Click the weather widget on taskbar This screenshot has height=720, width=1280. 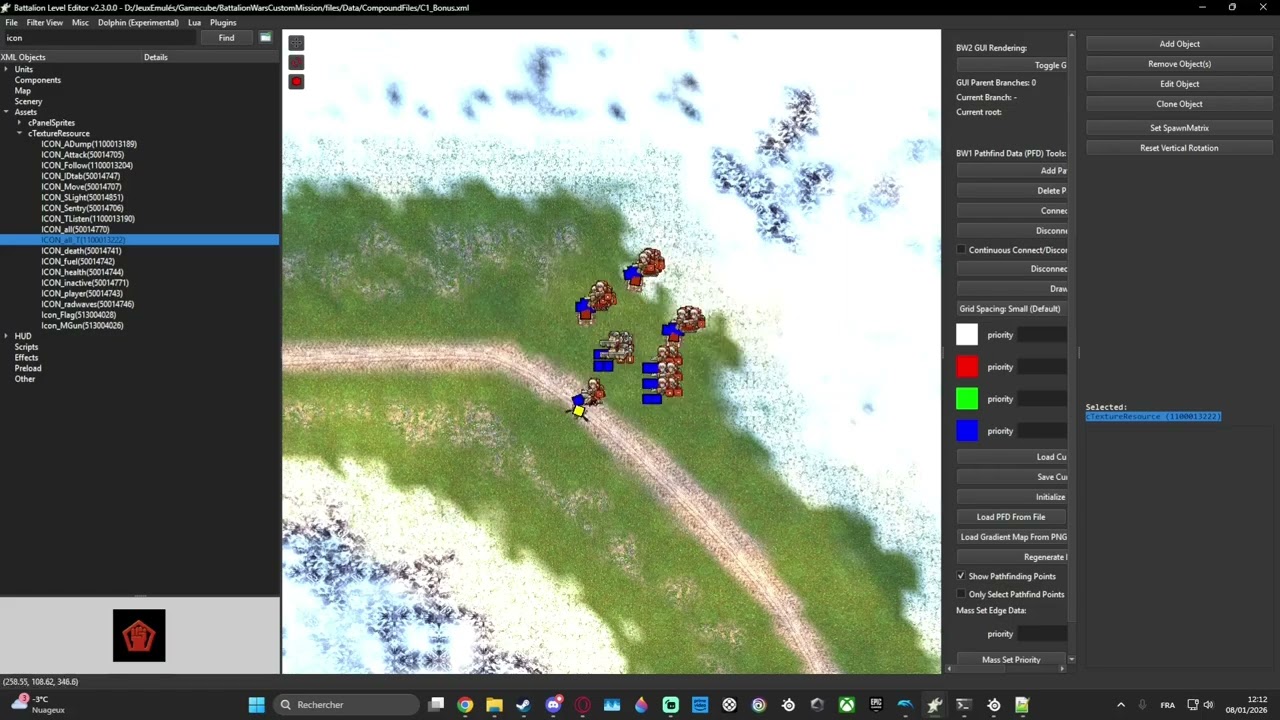point(38,704)
